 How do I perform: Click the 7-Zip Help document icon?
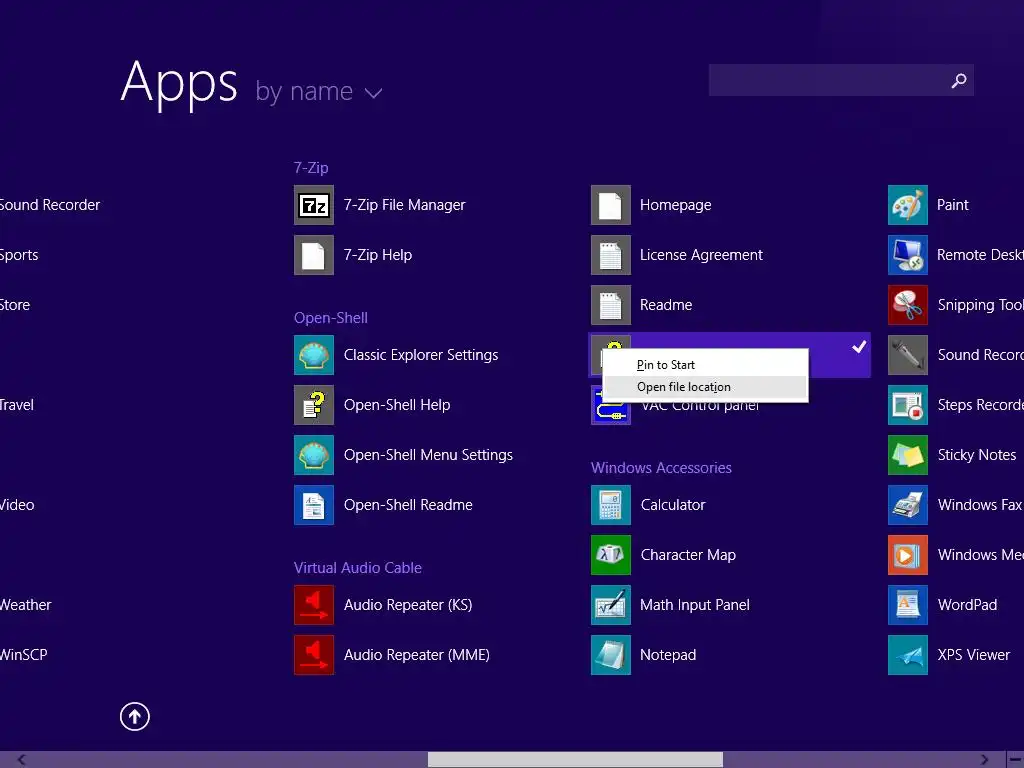pos(313,255)
